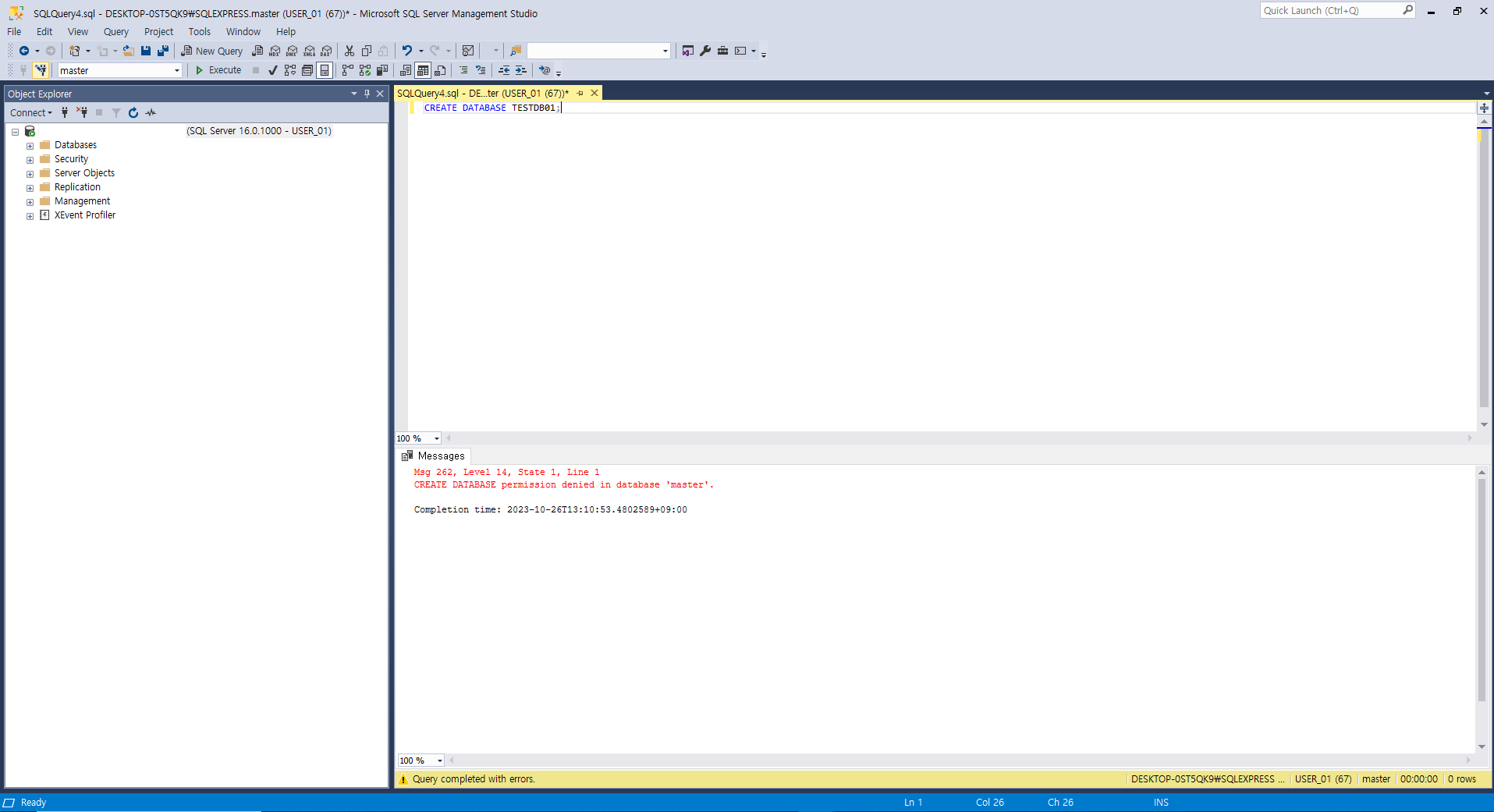Toggle the Results to Text button
This screenshot has width=1494, height=812.
pyautogui.click(x=406, y=70)
